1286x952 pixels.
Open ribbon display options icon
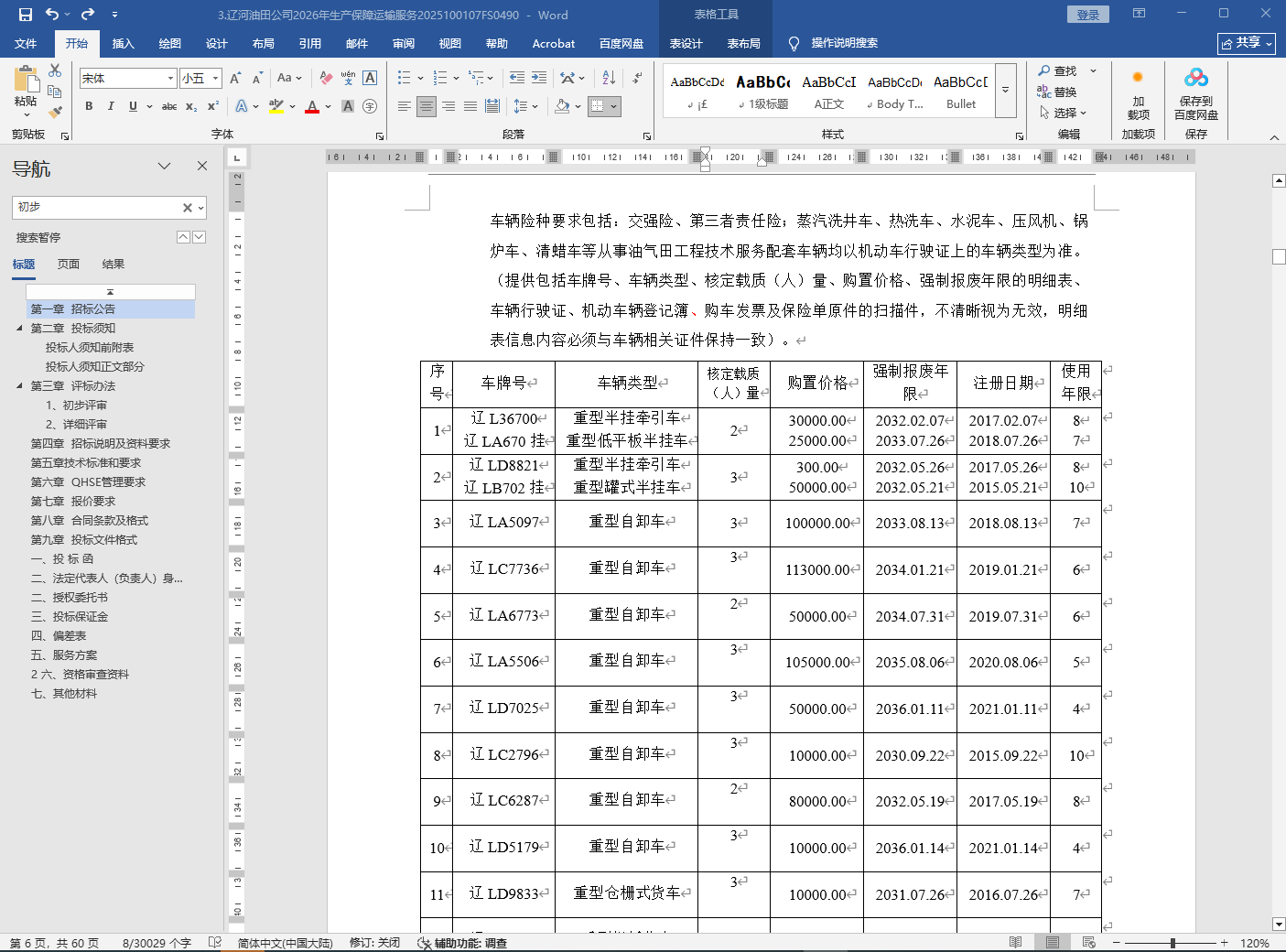(1139, 14)
